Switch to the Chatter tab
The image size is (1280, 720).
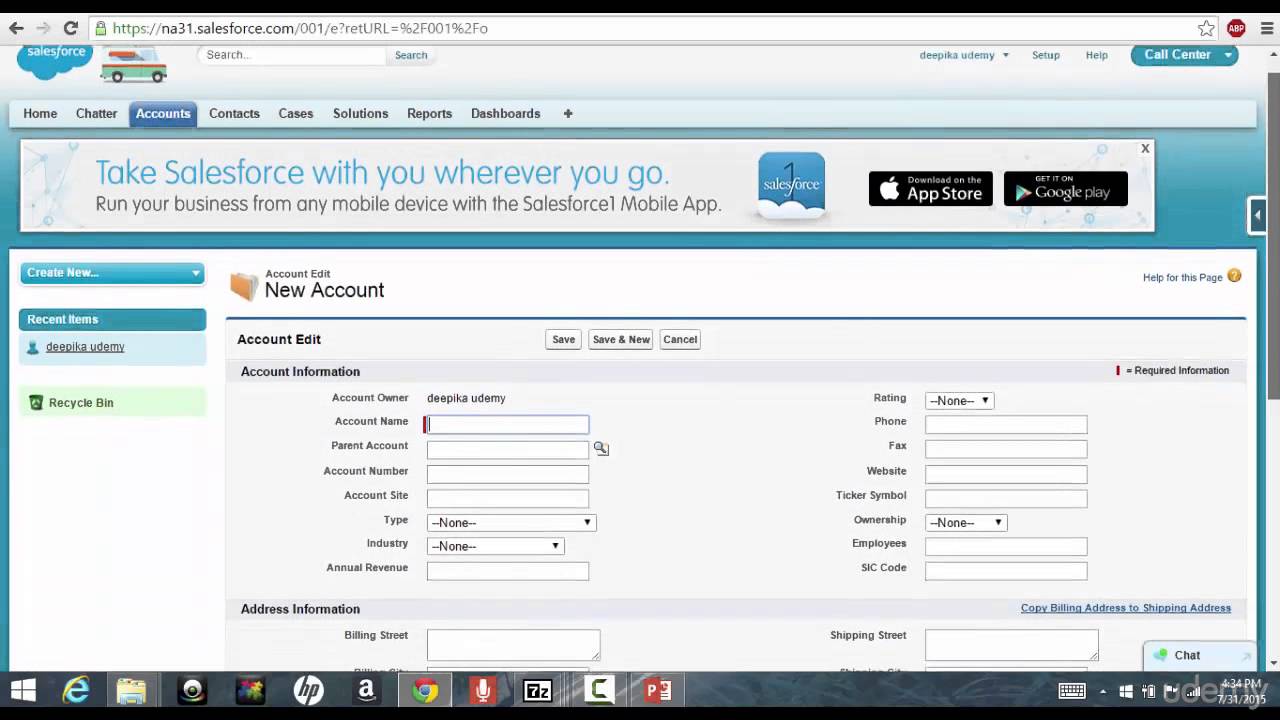tap(96, 114)
